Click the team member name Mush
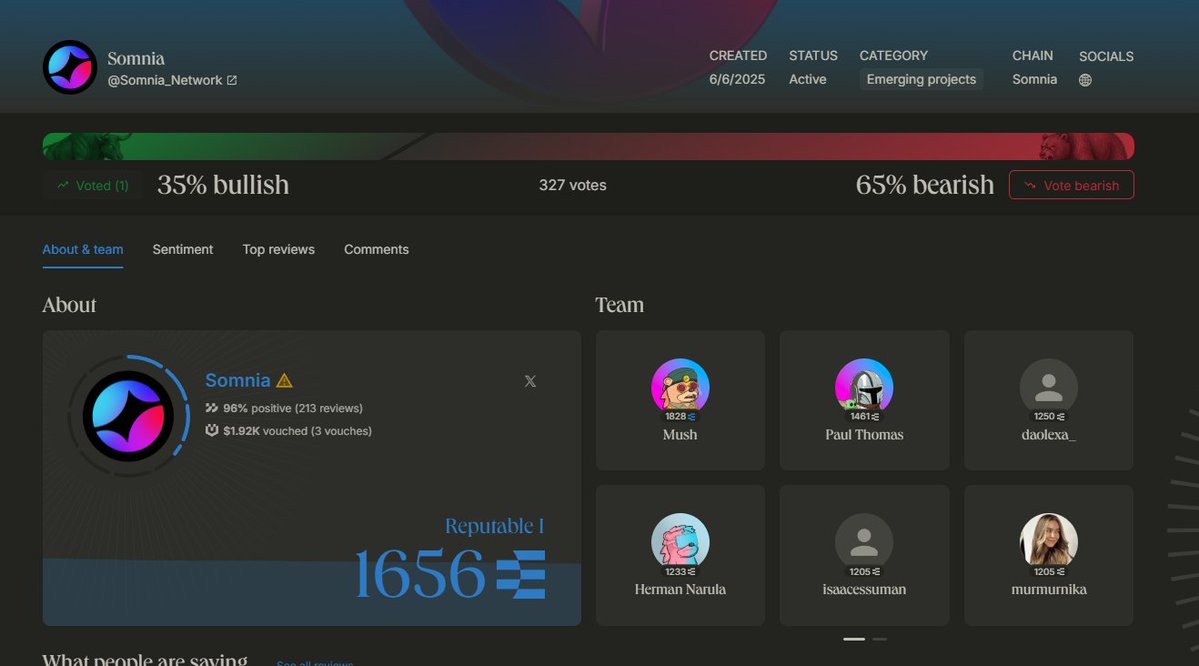The height and width of the screenshot is (666, 1199). tap(680, 435)
